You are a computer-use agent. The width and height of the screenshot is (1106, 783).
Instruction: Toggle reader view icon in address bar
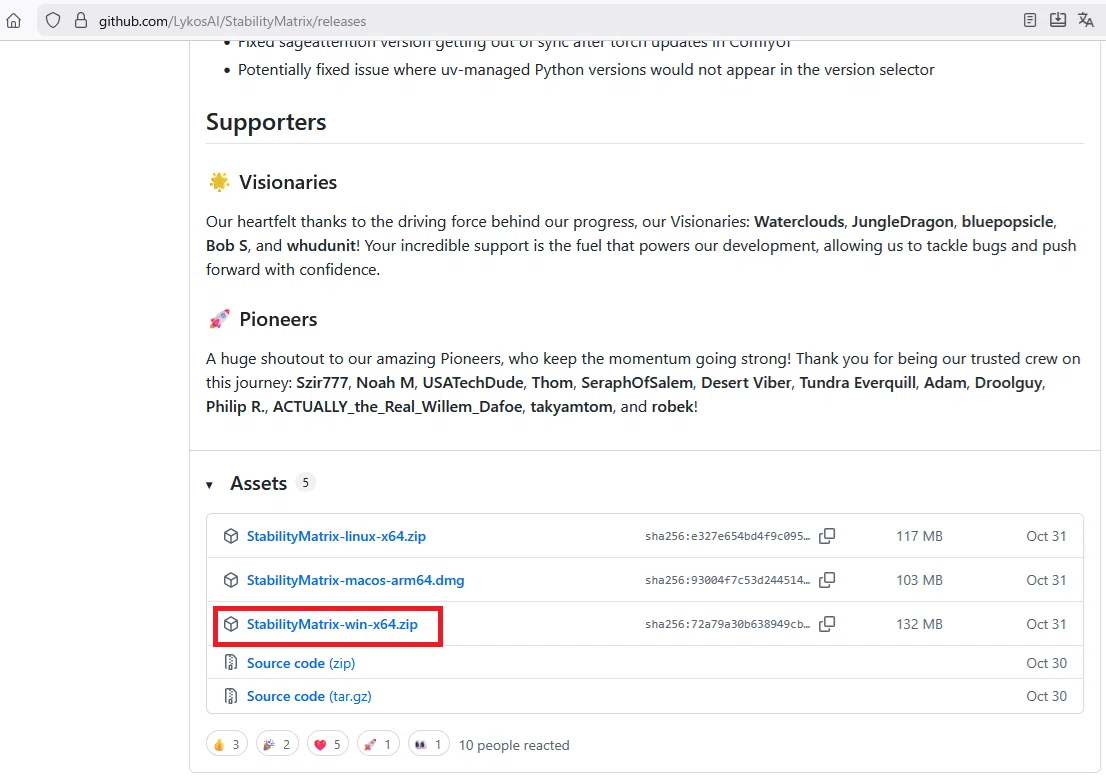point(1030,20)
